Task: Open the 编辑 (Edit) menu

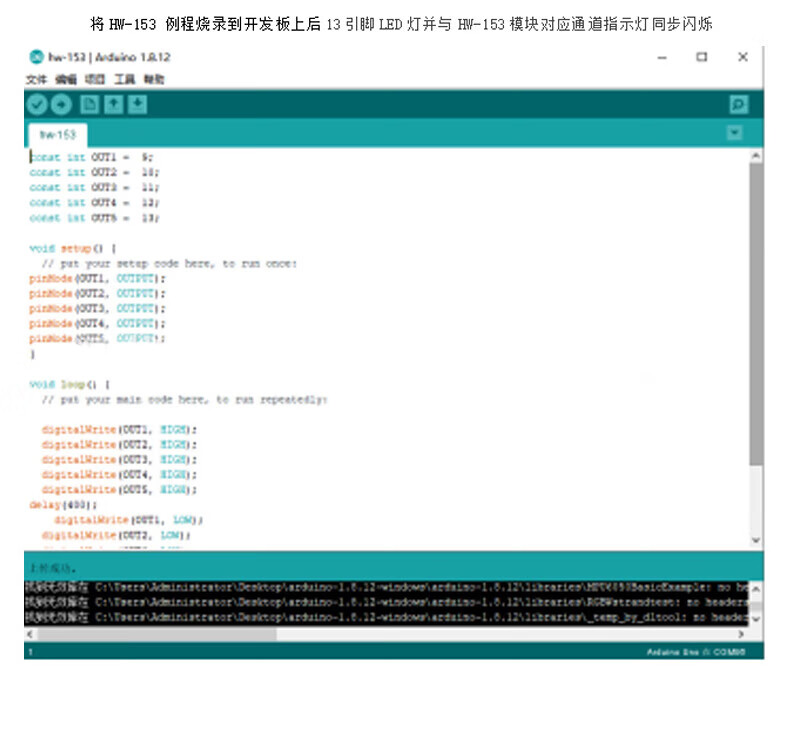Action: click(65, 79)
